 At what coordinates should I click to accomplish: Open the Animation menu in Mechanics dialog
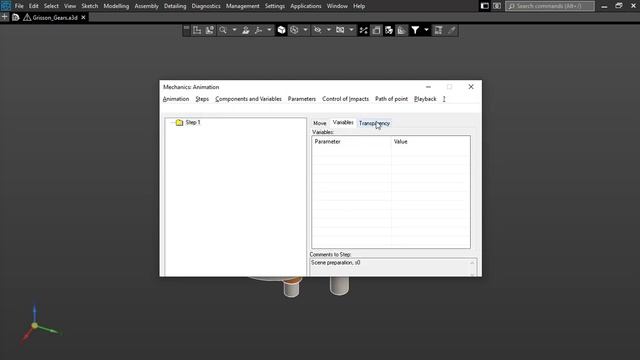point(176,99)
